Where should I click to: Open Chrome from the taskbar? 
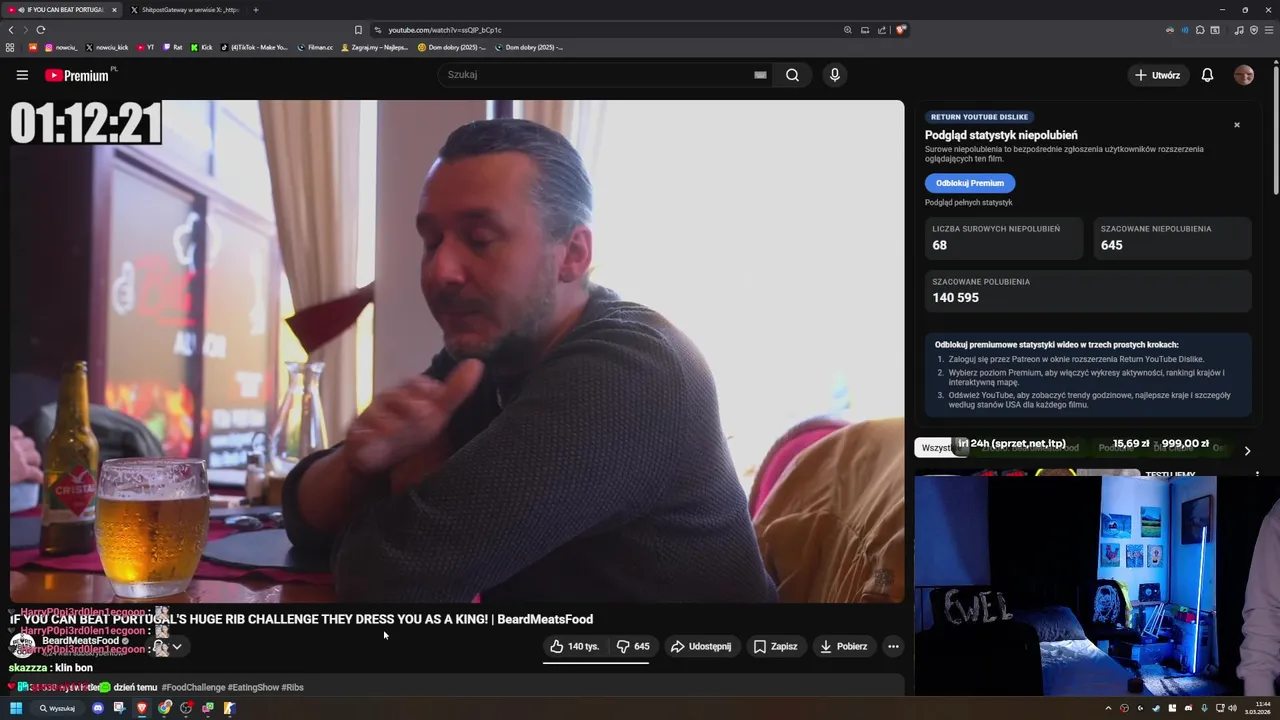tap(164, 708)
